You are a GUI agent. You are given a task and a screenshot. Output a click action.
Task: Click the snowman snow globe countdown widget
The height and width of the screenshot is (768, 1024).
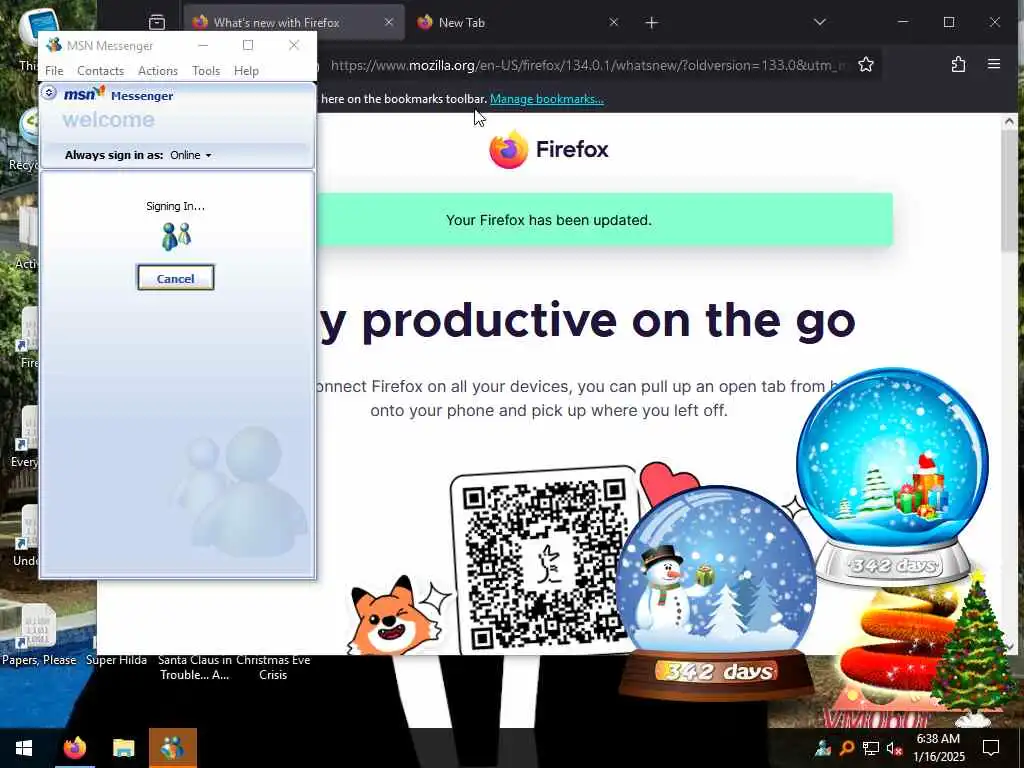(716, 591)
